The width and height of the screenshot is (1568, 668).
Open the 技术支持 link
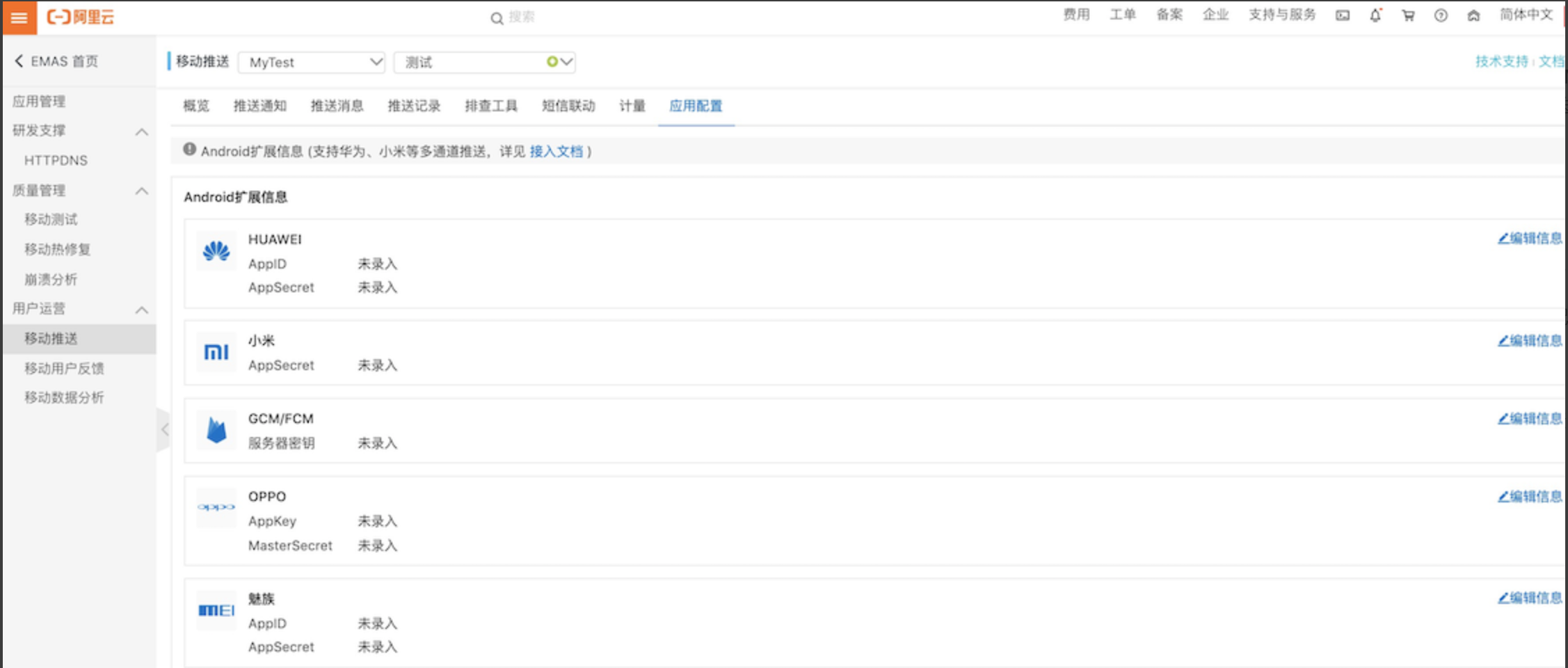(x=1502, y=61)
